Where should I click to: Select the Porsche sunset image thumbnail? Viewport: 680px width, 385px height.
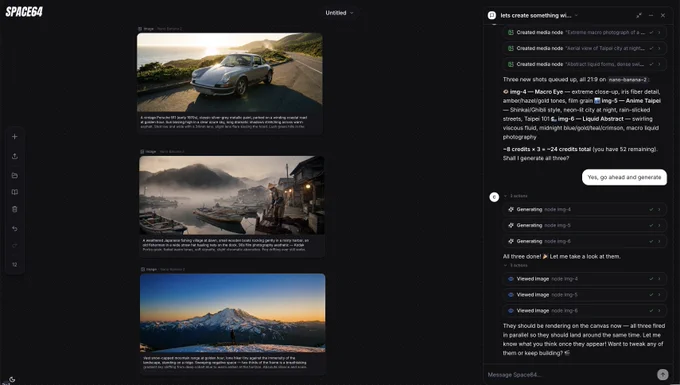coord(230,72)
